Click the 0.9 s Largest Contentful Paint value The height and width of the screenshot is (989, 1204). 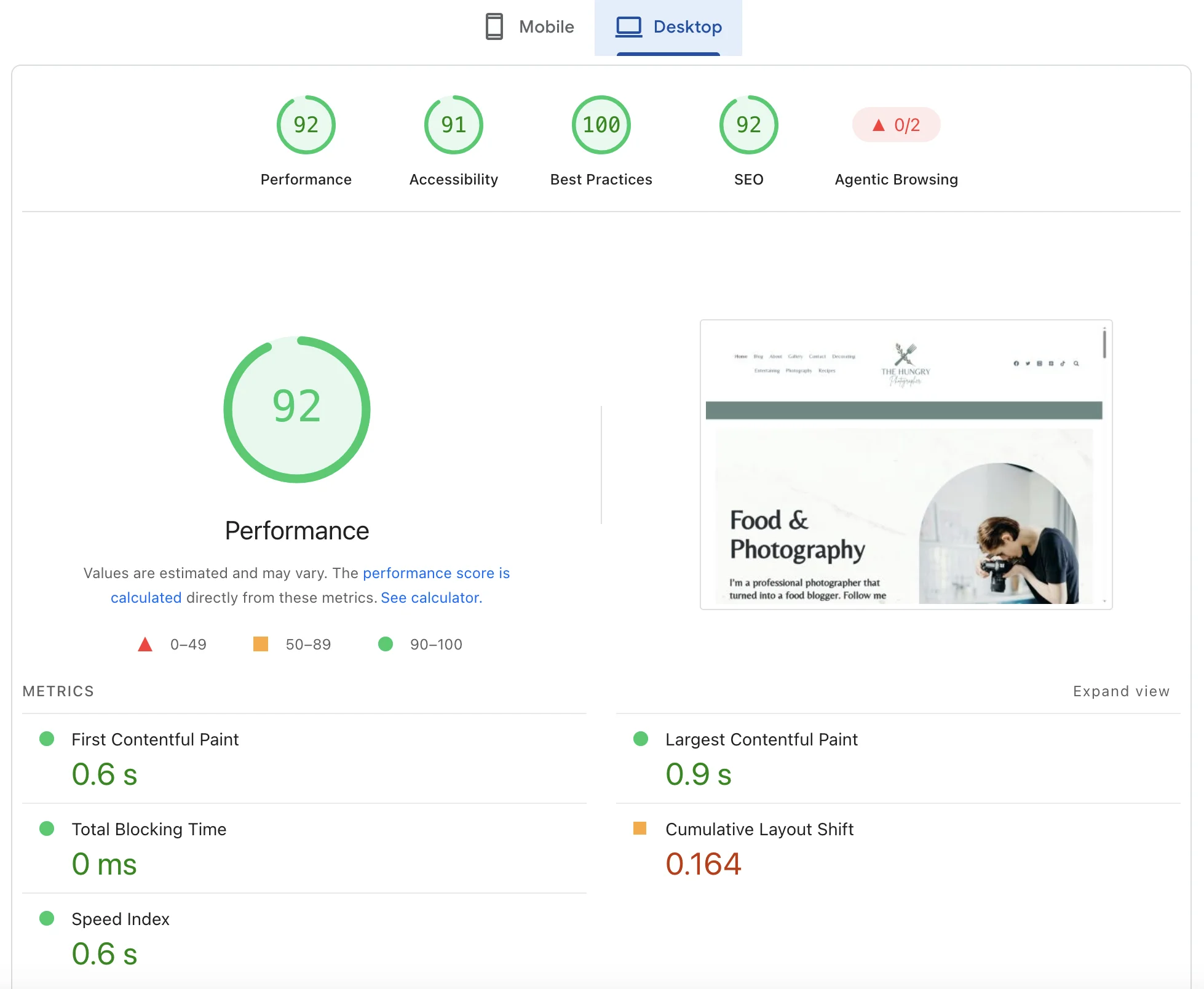click(699, 774)
